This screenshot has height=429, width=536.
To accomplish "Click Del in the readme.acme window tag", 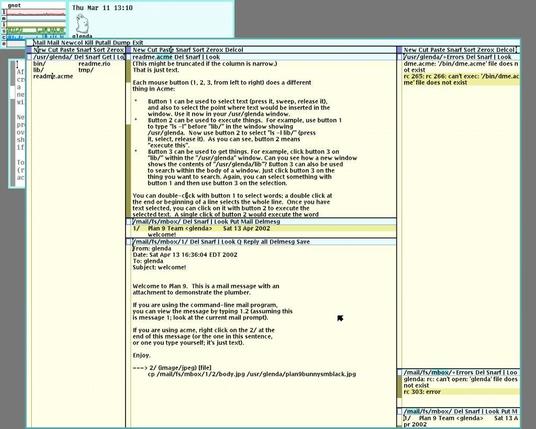I will [179, 57].
